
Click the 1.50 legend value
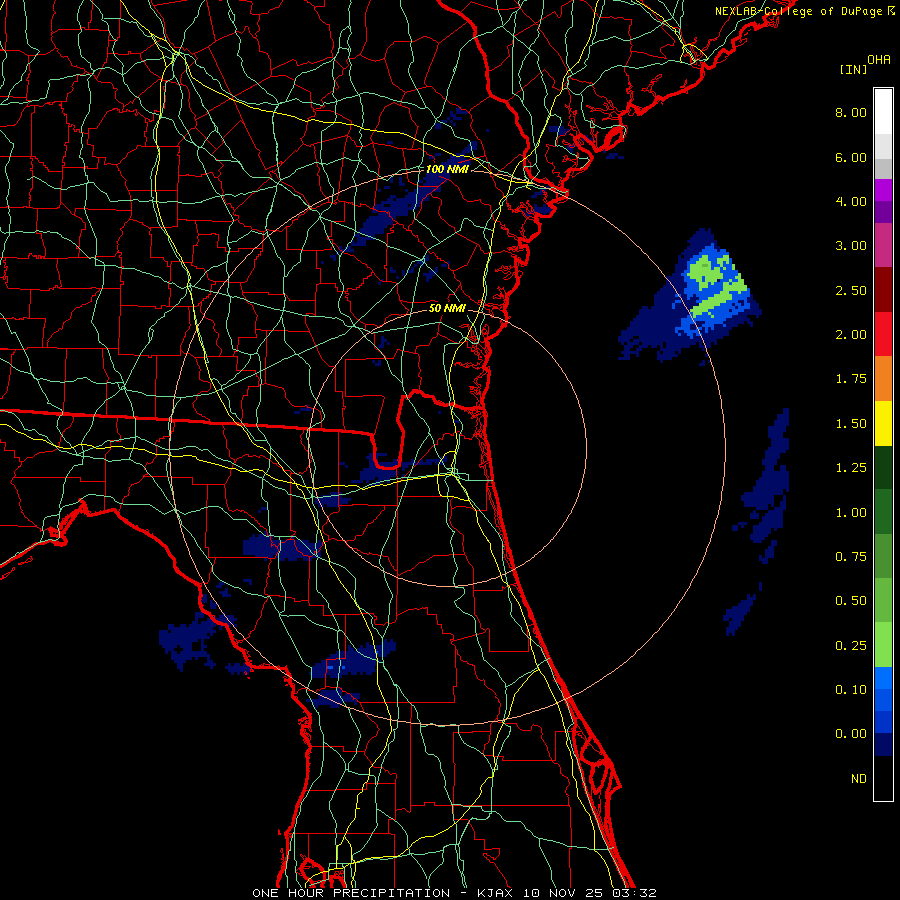point(851,424)
